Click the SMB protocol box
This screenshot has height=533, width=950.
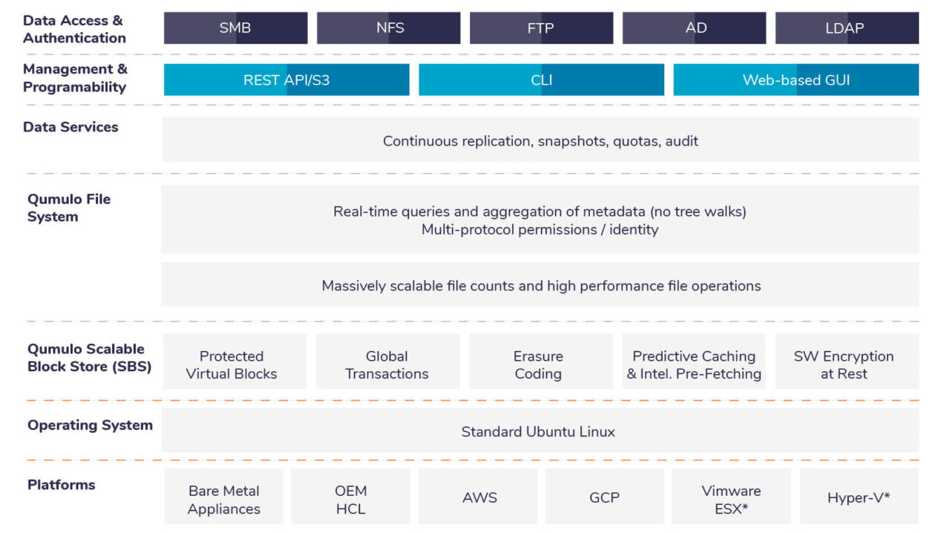[235, 28]
